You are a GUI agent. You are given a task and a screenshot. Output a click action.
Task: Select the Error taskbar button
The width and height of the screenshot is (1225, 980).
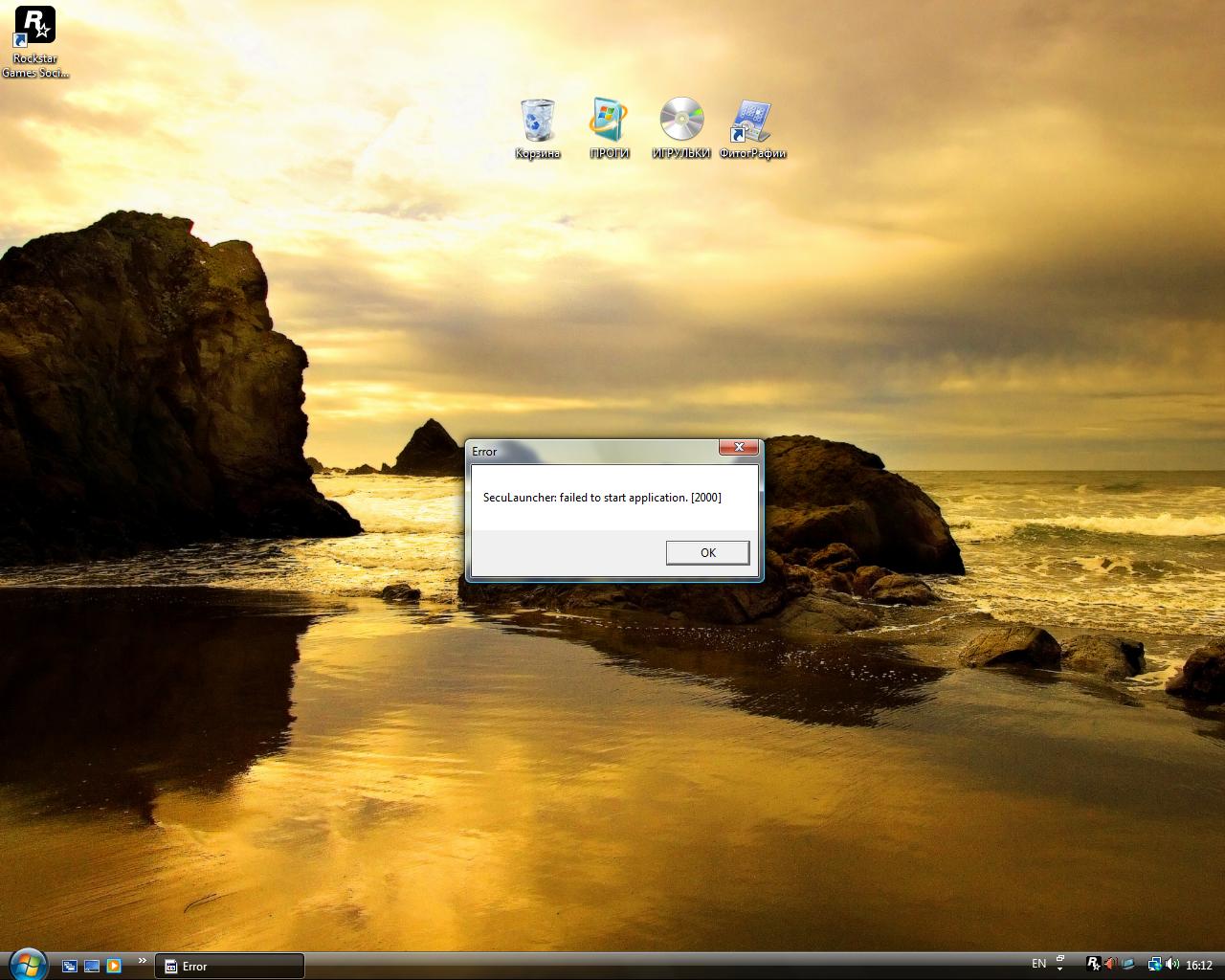tap(230, 966)
